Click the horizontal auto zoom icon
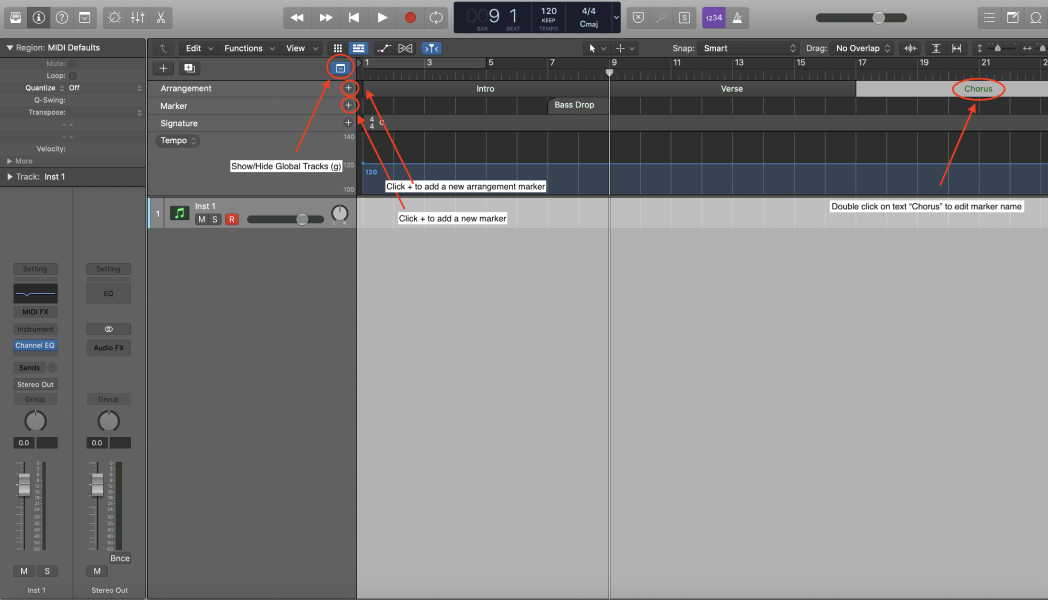 tap(956, 48)
